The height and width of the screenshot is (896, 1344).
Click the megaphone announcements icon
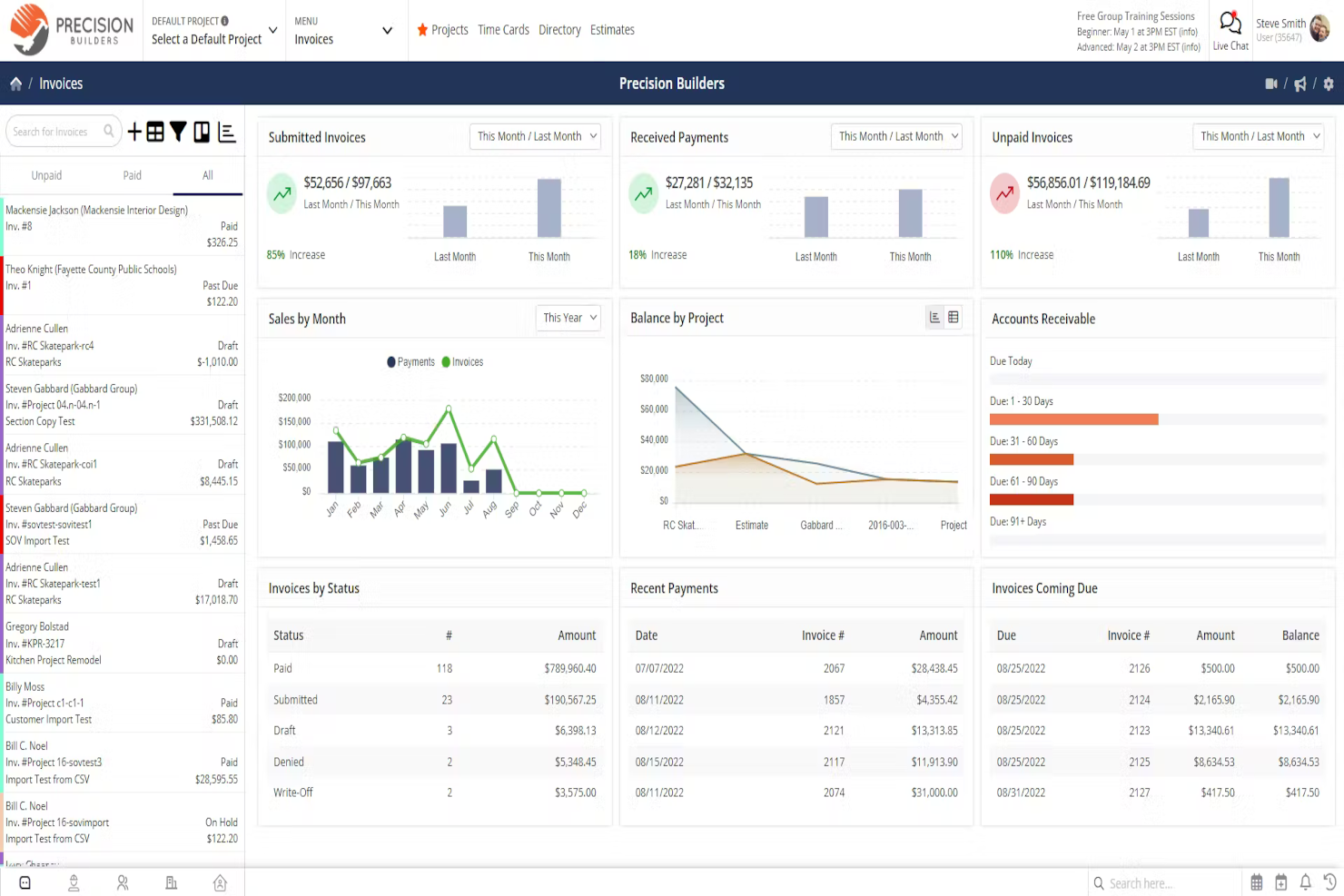[1300, 84]
